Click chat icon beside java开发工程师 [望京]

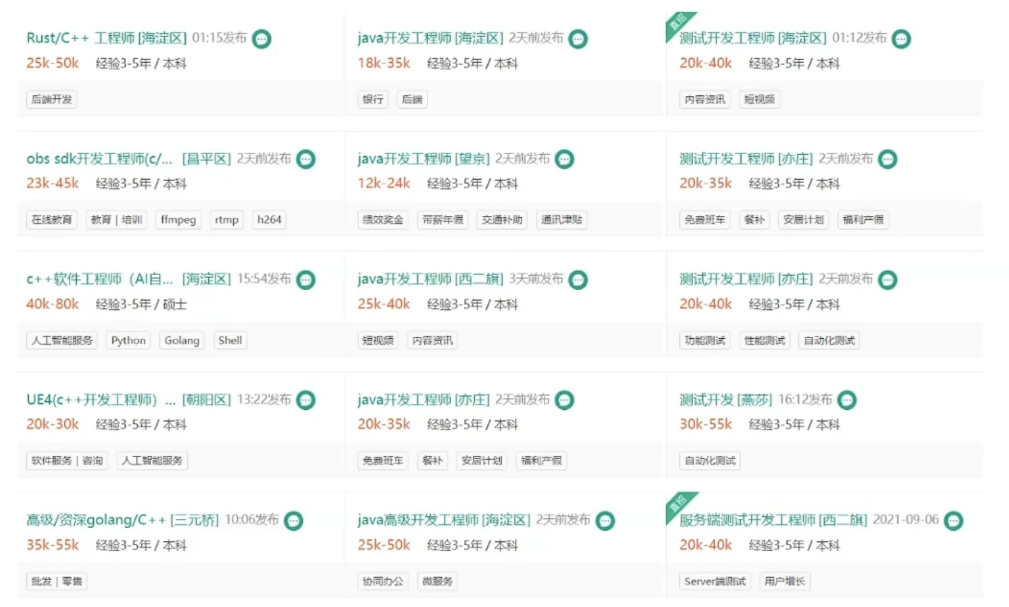[564, 159]
